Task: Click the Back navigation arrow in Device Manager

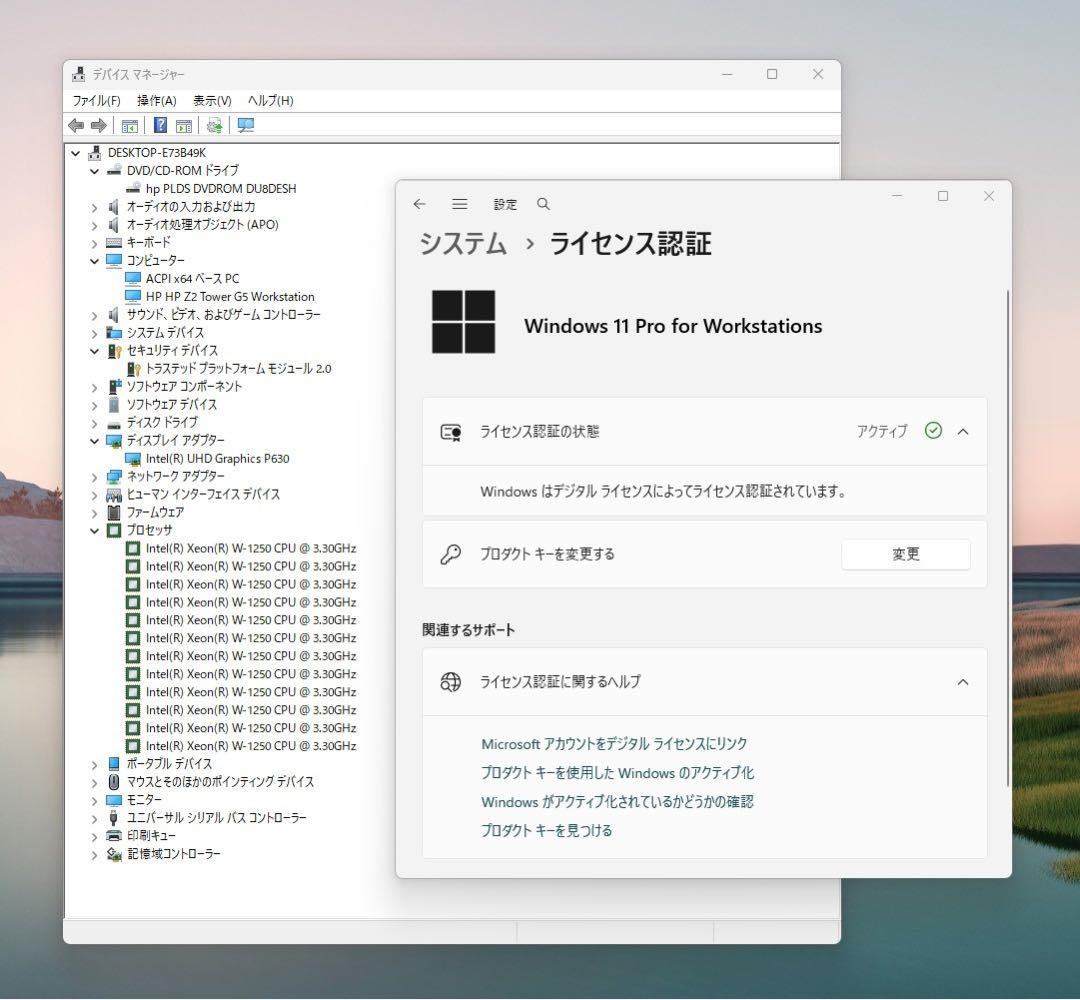Action: (78, 124)
